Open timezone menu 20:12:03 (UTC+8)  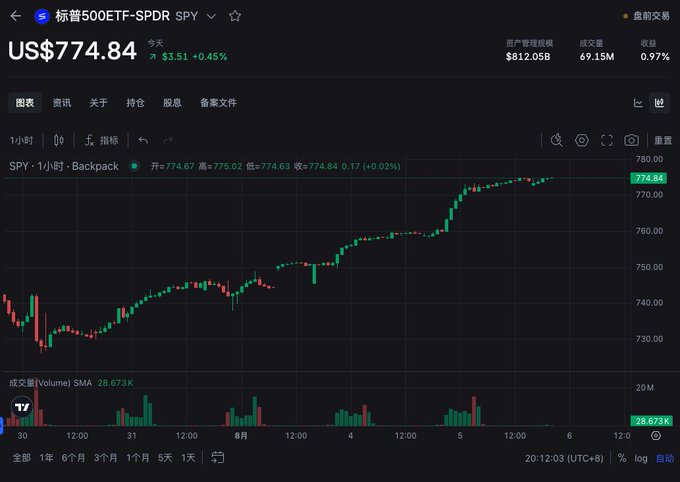[x=564, y=458]
